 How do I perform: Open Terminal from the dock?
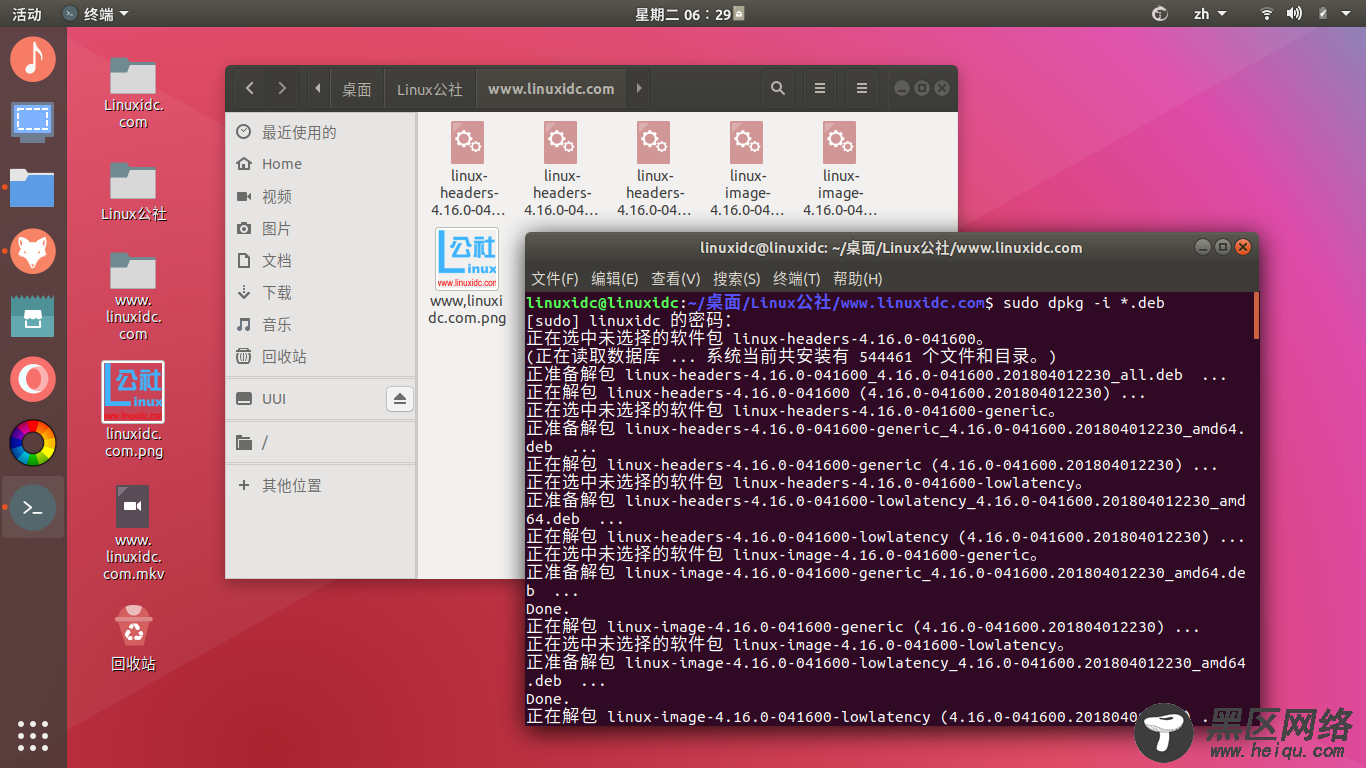pyautogui.click(x=33, y=508)
